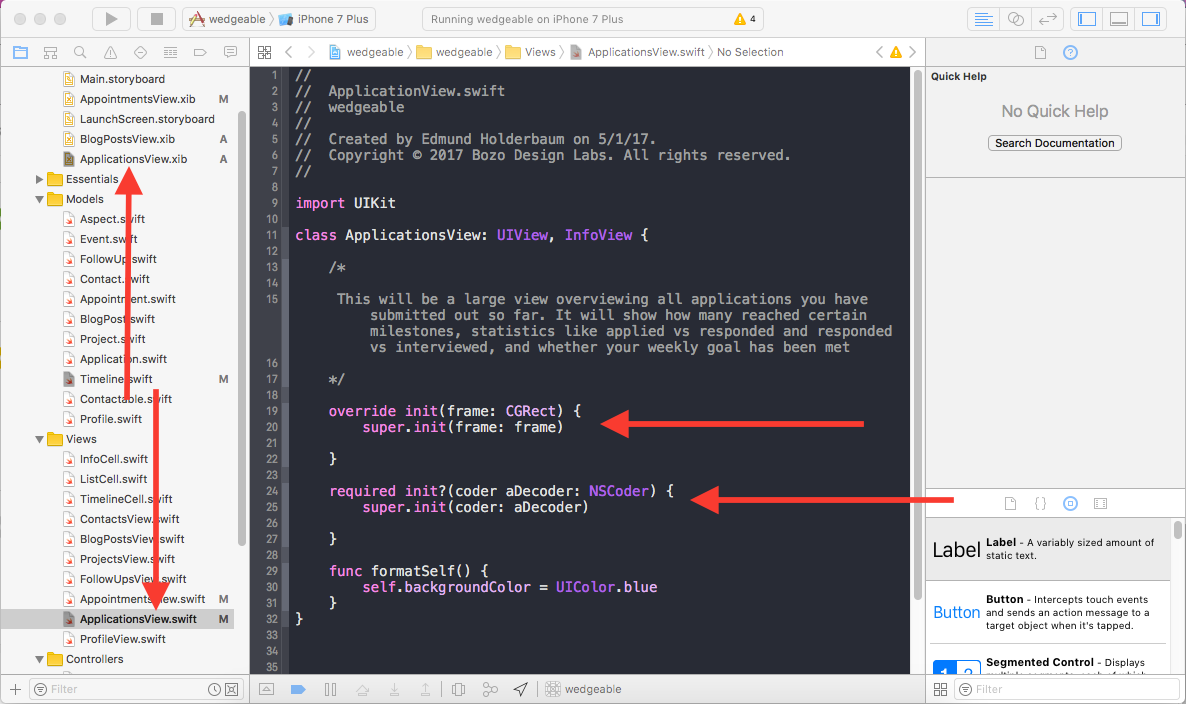The height and width of the screenshot is (704, 1186).
Task: Click the Simulate Location arrow icon
Action: point(521,688)
